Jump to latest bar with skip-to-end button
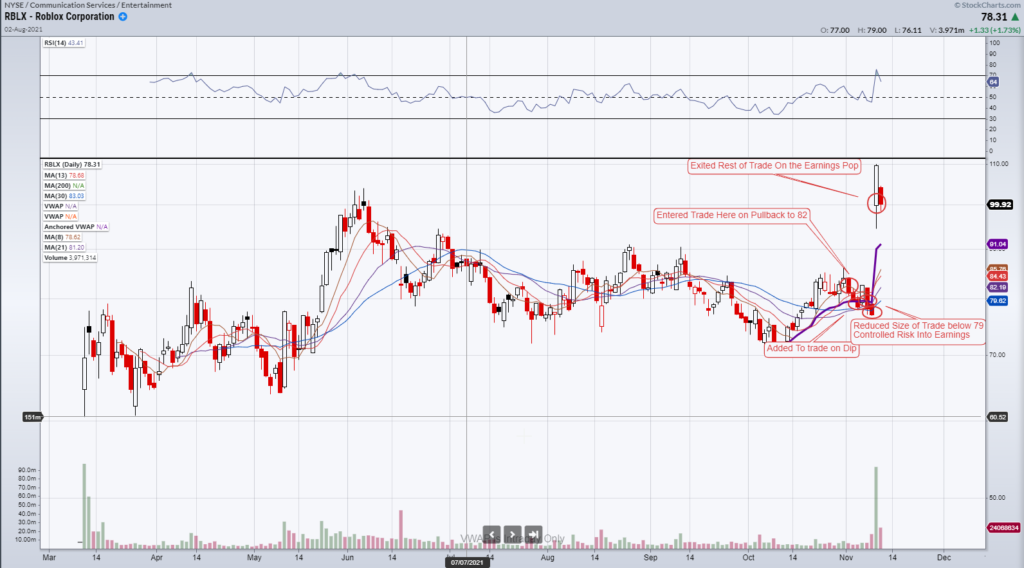 click(534, 534)
